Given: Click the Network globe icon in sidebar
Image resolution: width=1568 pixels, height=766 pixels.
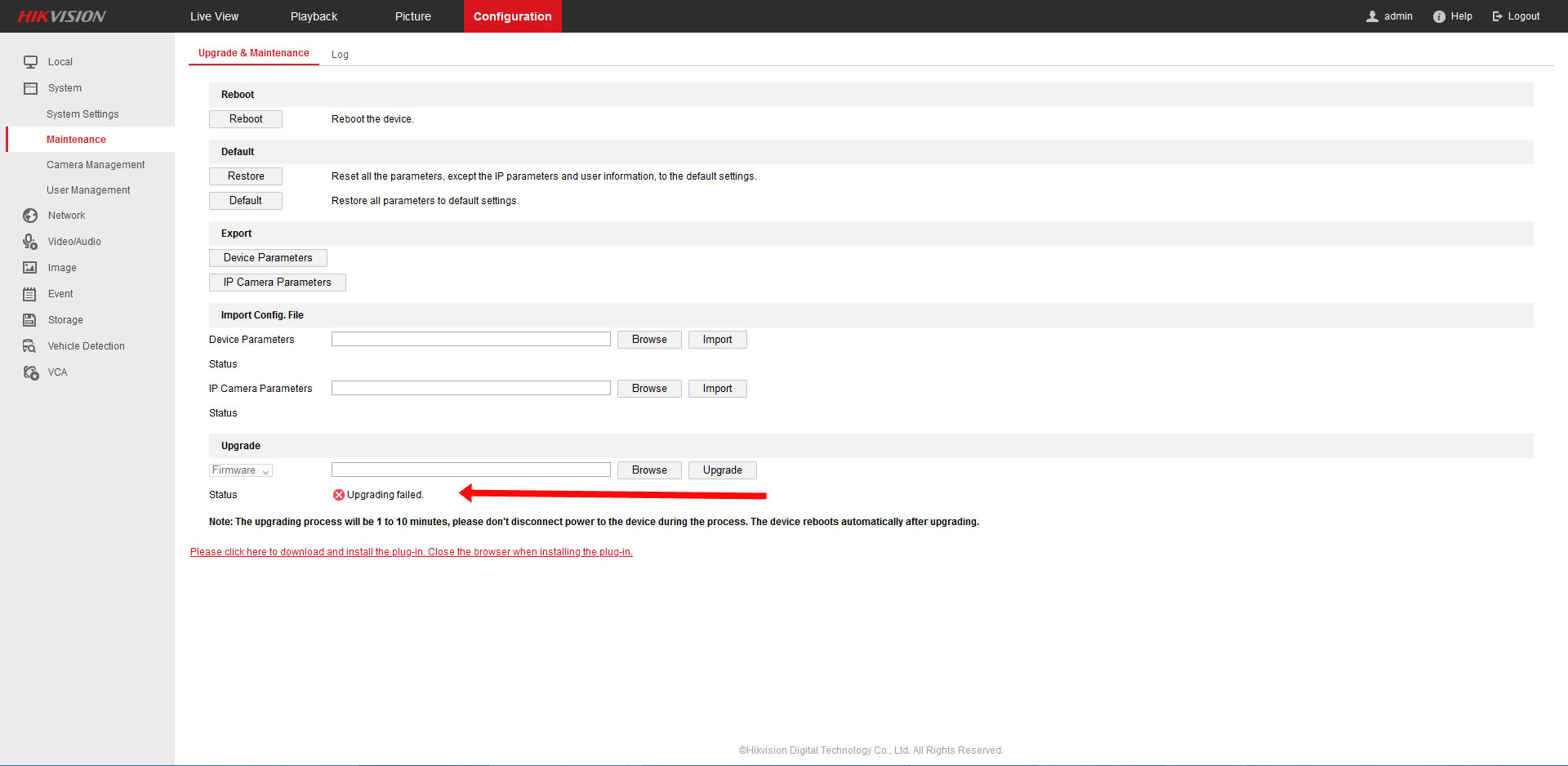Looking at the screenshot, I should 30,216.
